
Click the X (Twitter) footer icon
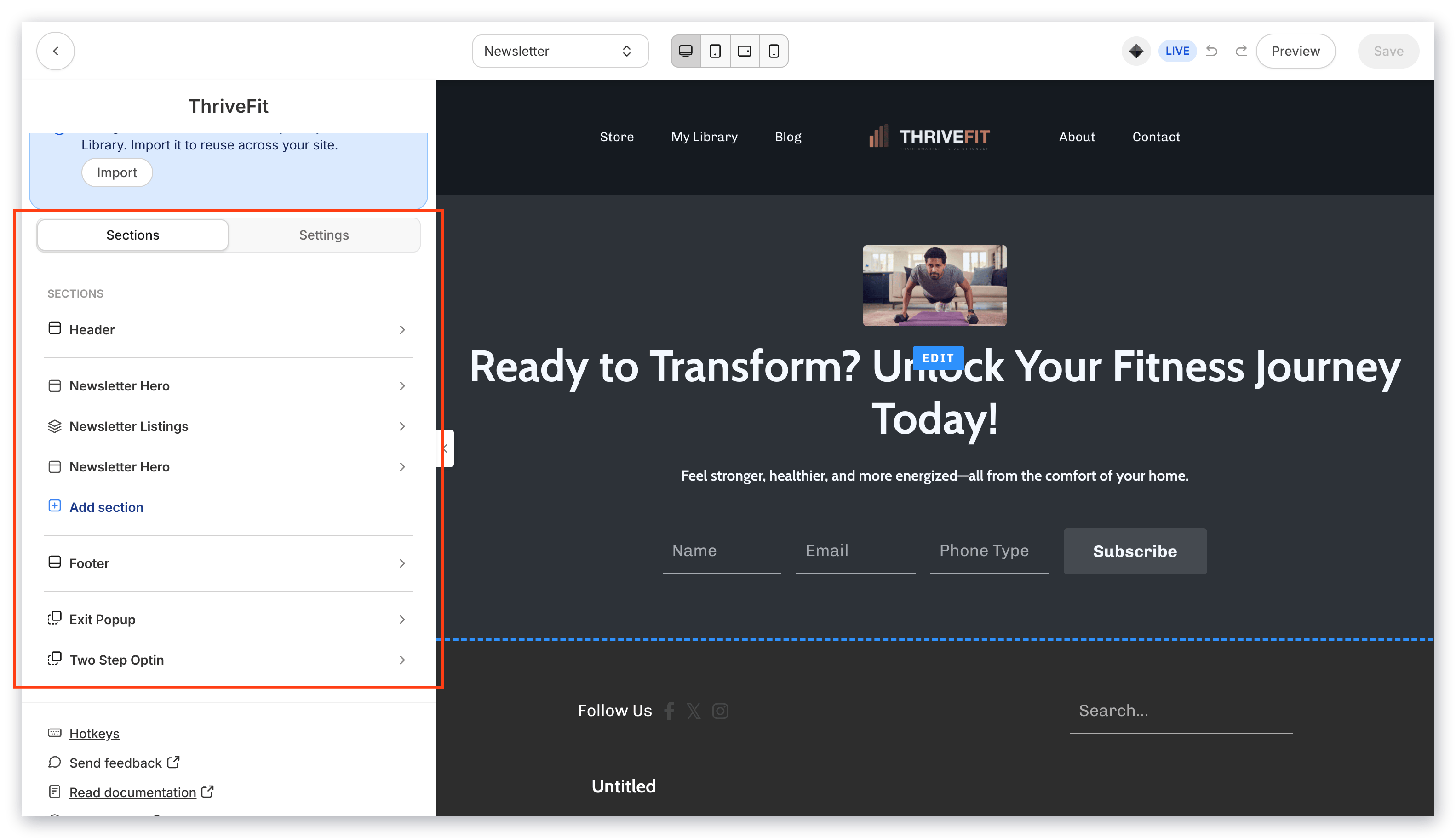pos(694,711)
